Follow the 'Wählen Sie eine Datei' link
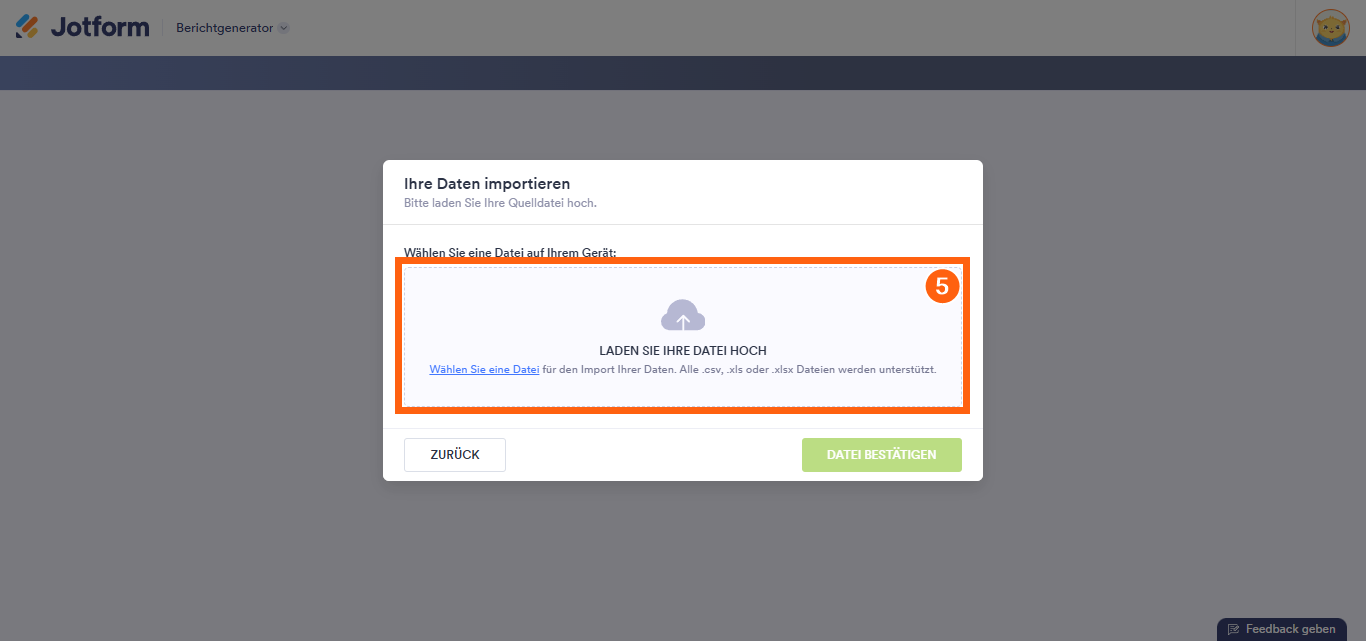 pyautogui.click(x=484, y=369)
